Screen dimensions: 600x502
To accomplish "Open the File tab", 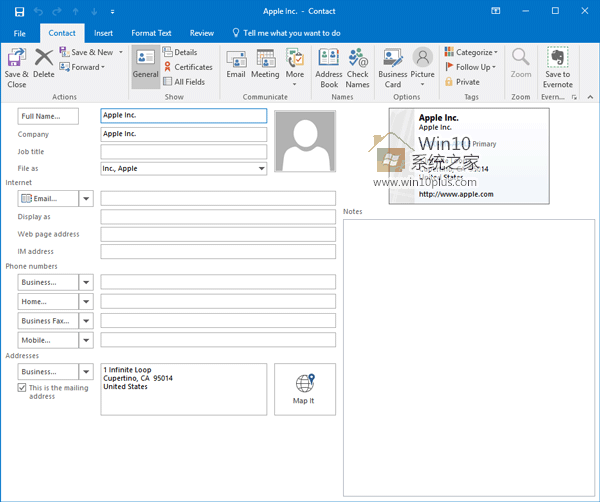I will click(20, 33).
